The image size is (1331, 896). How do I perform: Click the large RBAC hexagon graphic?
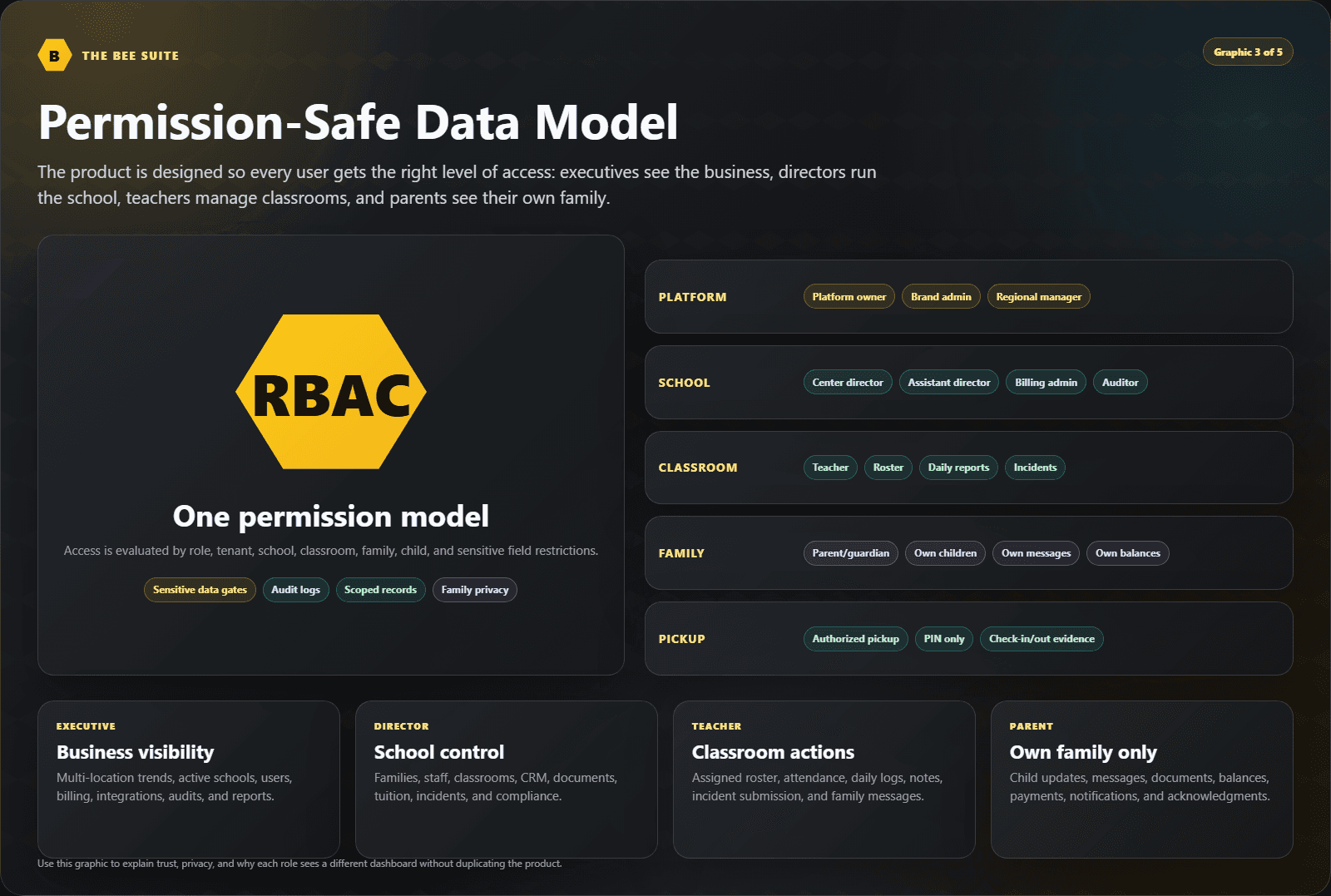click(x=331, y=392)
